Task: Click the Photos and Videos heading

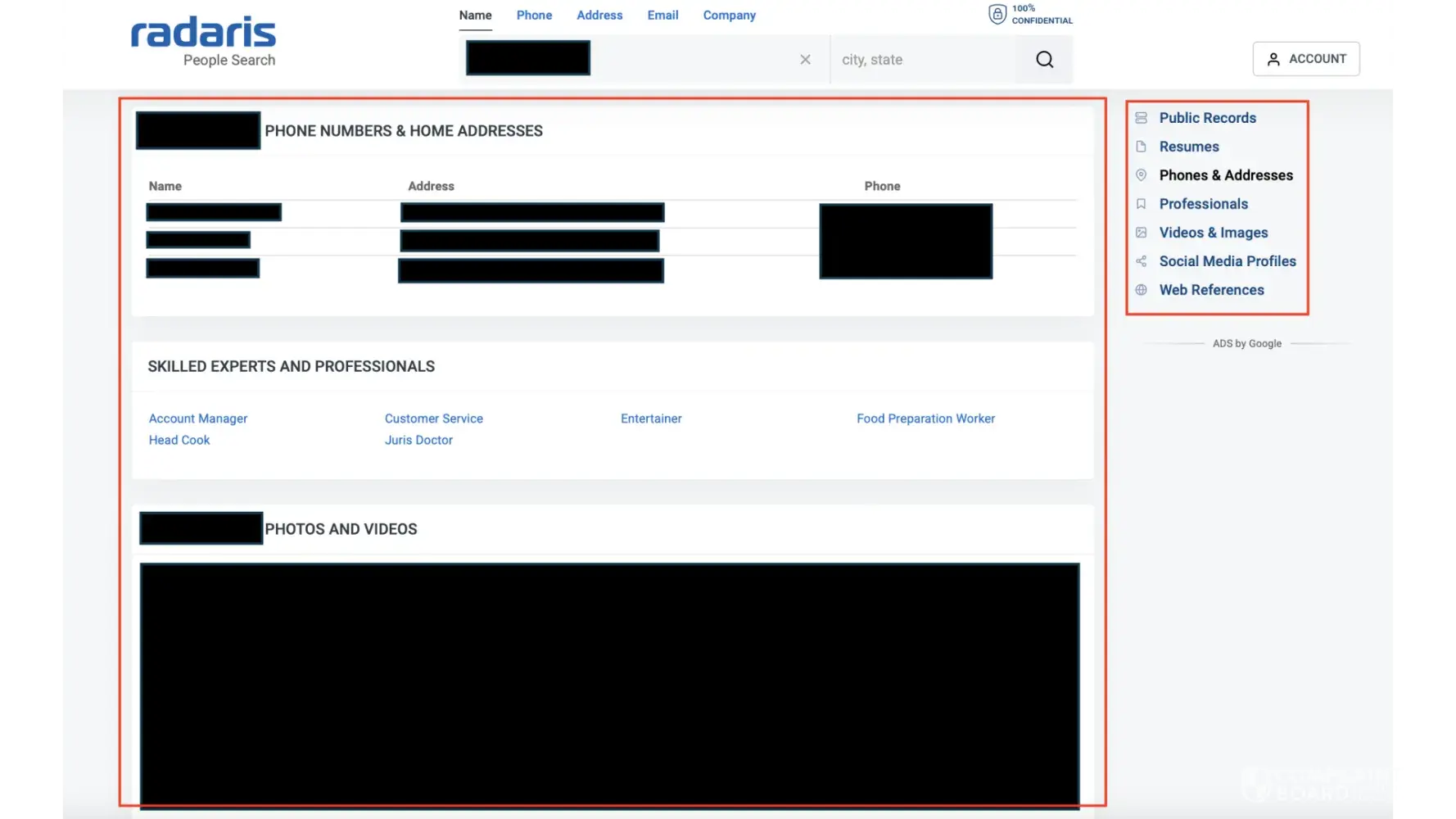Action: pos(341,529)
